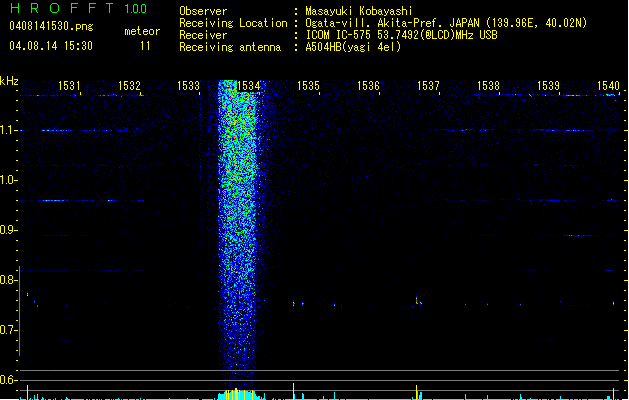Viewport: 629px width, 400px height.
Task: Click the kHz axis unit label
Action: tap(9, 81)
